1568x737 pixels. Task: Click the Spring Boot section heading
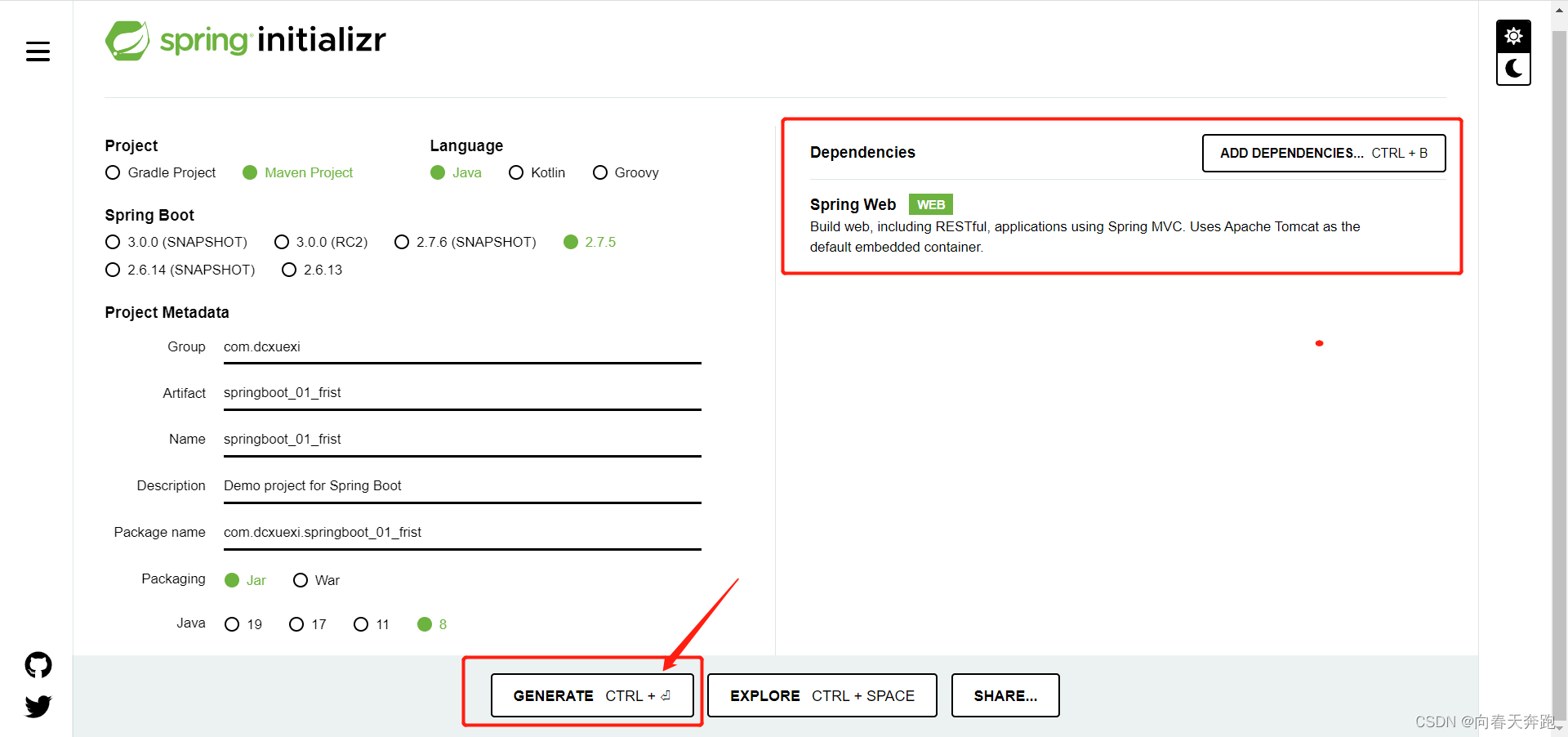point(149,215)
